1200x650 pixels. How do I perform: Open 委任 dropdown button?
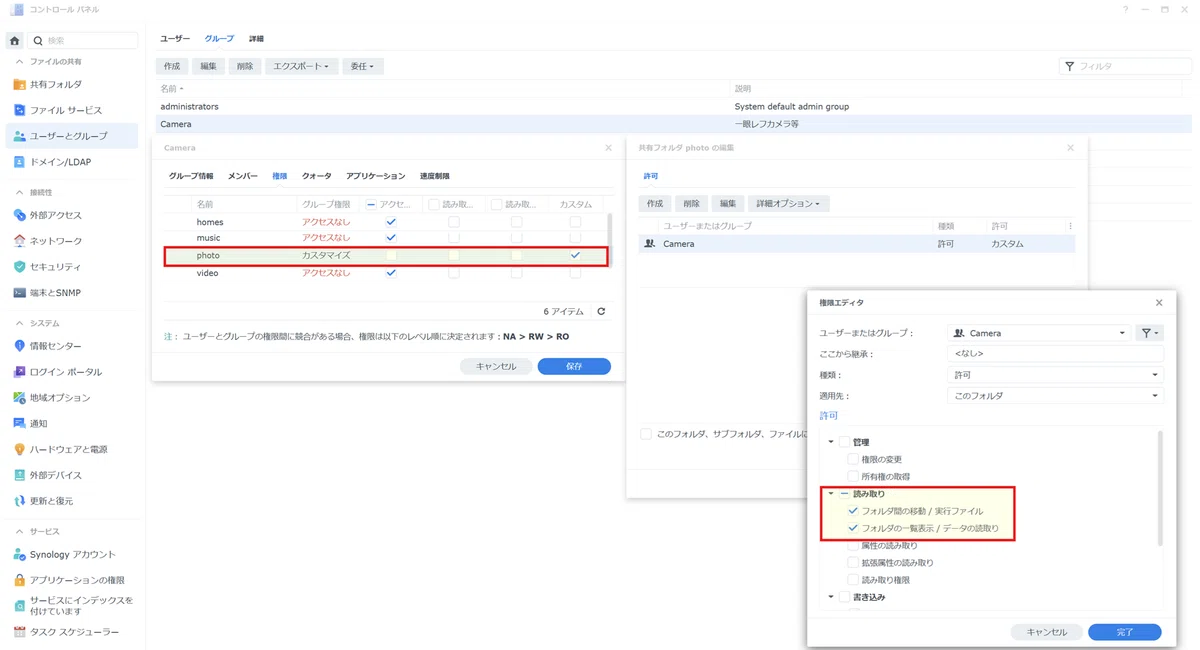click(x=363, y=66)
